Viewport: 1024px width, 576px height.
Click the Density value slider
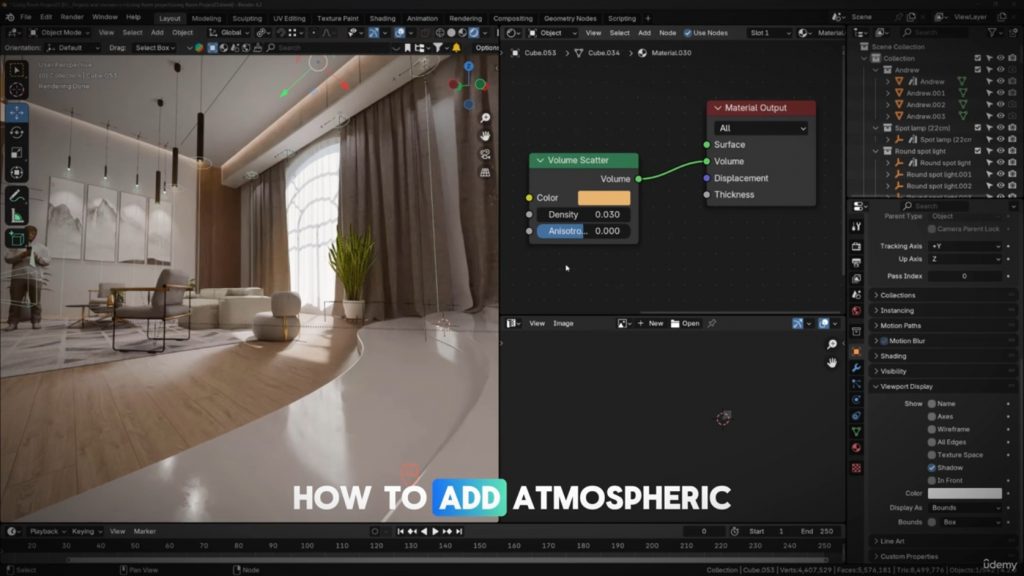click(x=584, y=214)
